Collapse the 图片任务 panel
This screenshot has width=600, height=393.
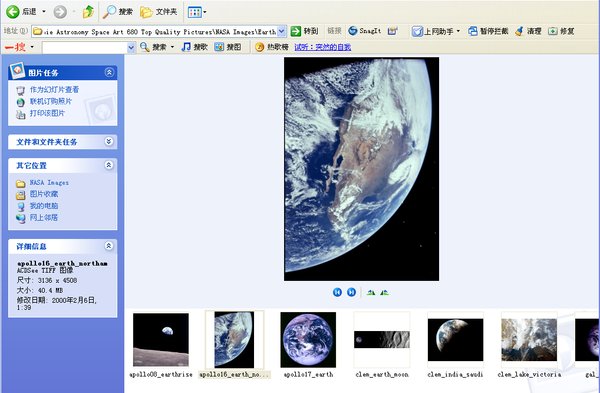pyautogui.click(x=109, y=72)
